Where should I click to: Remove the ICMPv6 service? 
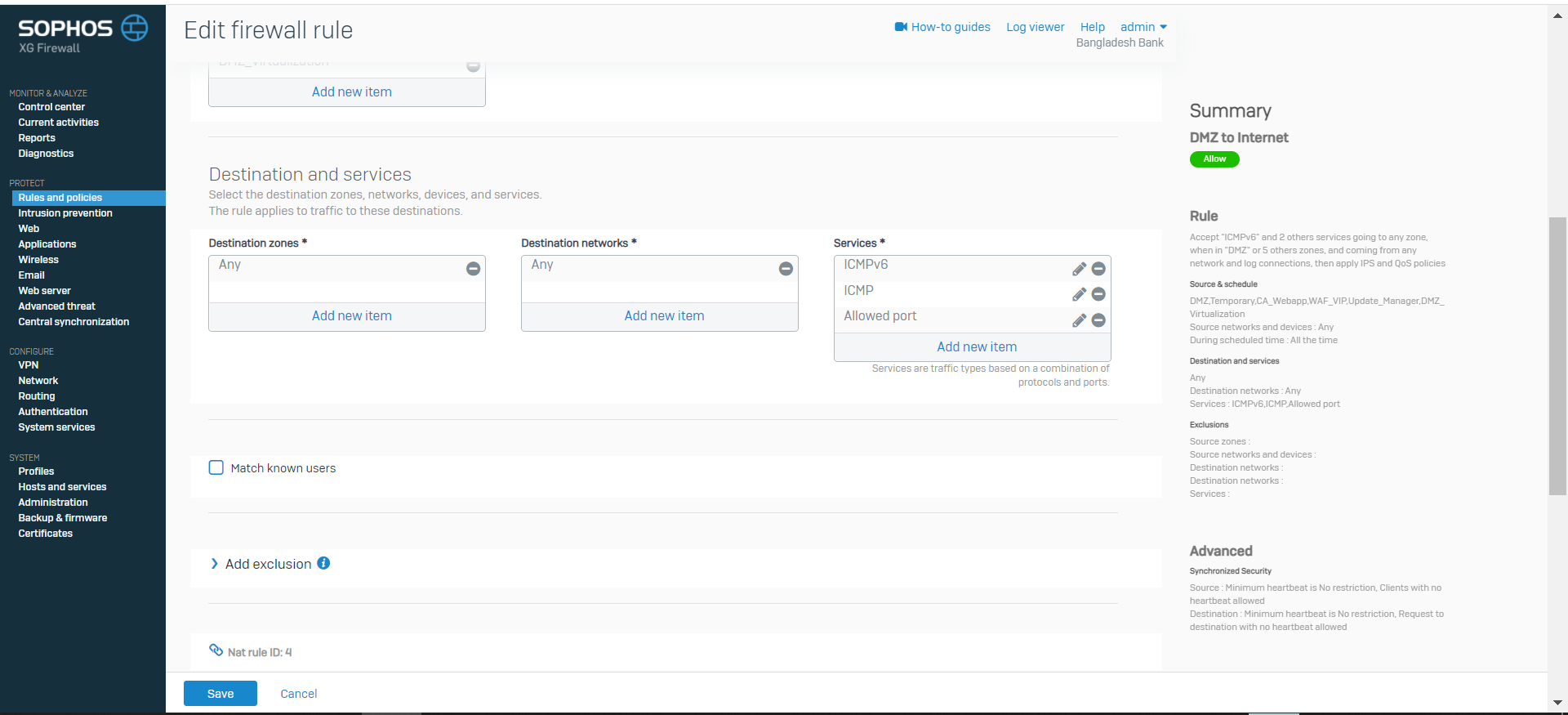(1098, 269)
